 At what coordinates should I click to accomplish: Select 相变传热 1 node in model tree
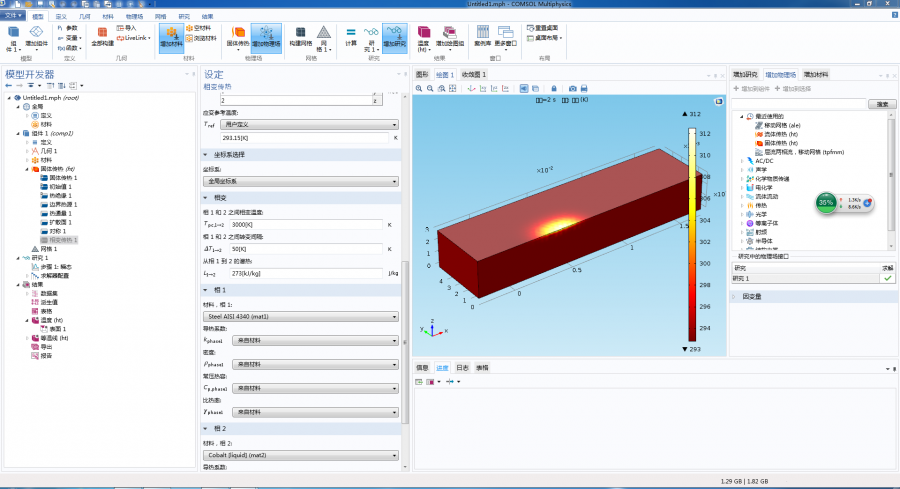click(59, 240)
